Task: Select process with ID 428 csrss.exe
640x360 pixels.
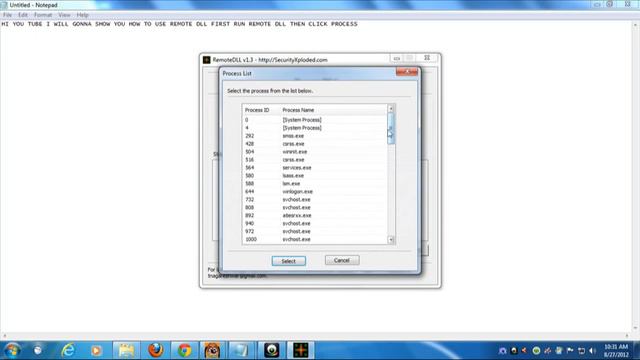Action: coord(315,144)
